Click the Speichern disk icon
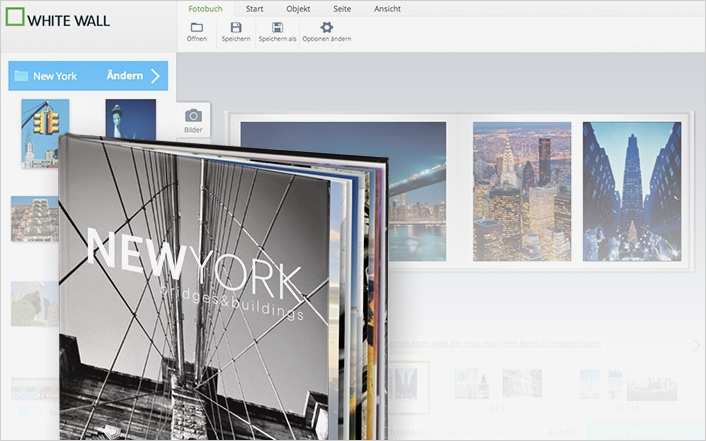Screen dimensions: 706x441 [x=236, y=27]
